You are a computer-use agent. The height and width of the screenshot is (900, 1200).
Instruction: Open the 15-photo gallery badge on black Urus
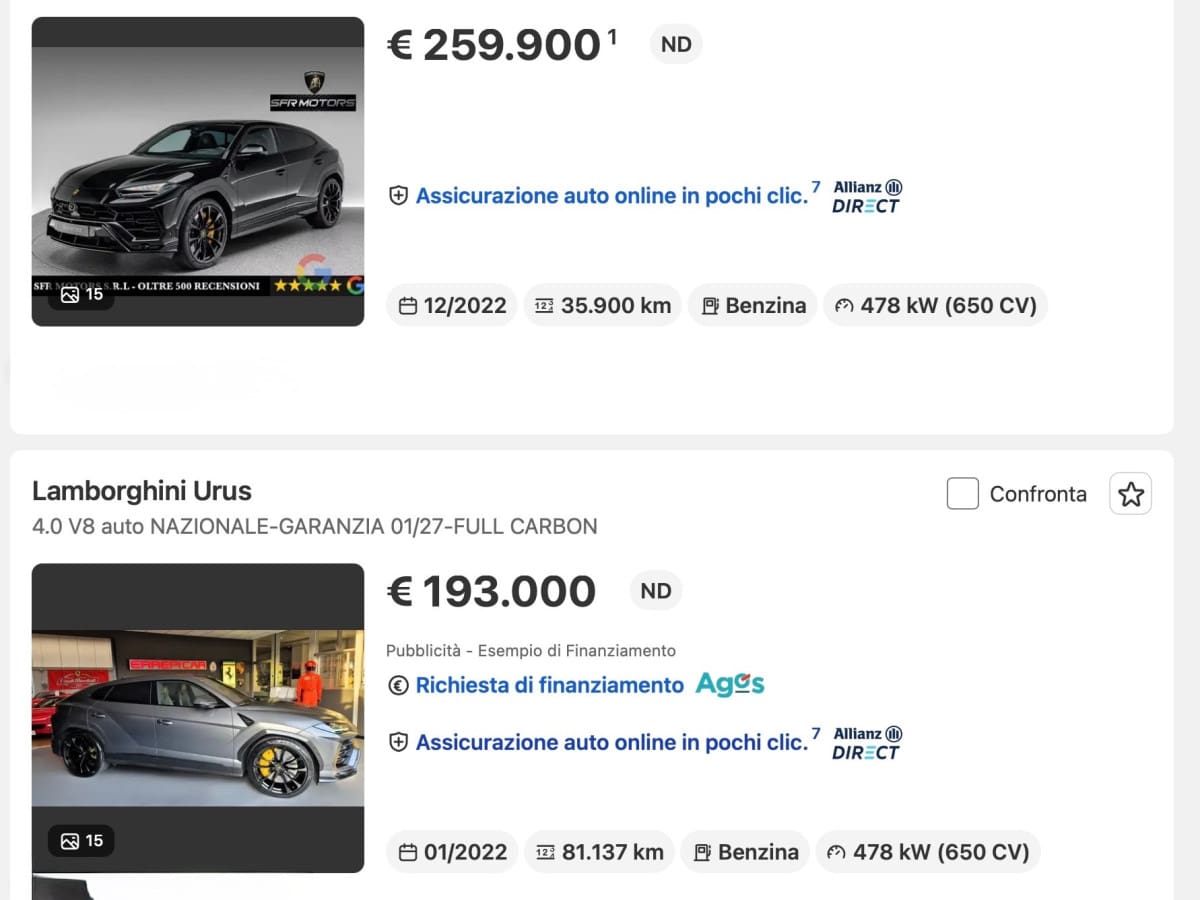coord(81,294)
